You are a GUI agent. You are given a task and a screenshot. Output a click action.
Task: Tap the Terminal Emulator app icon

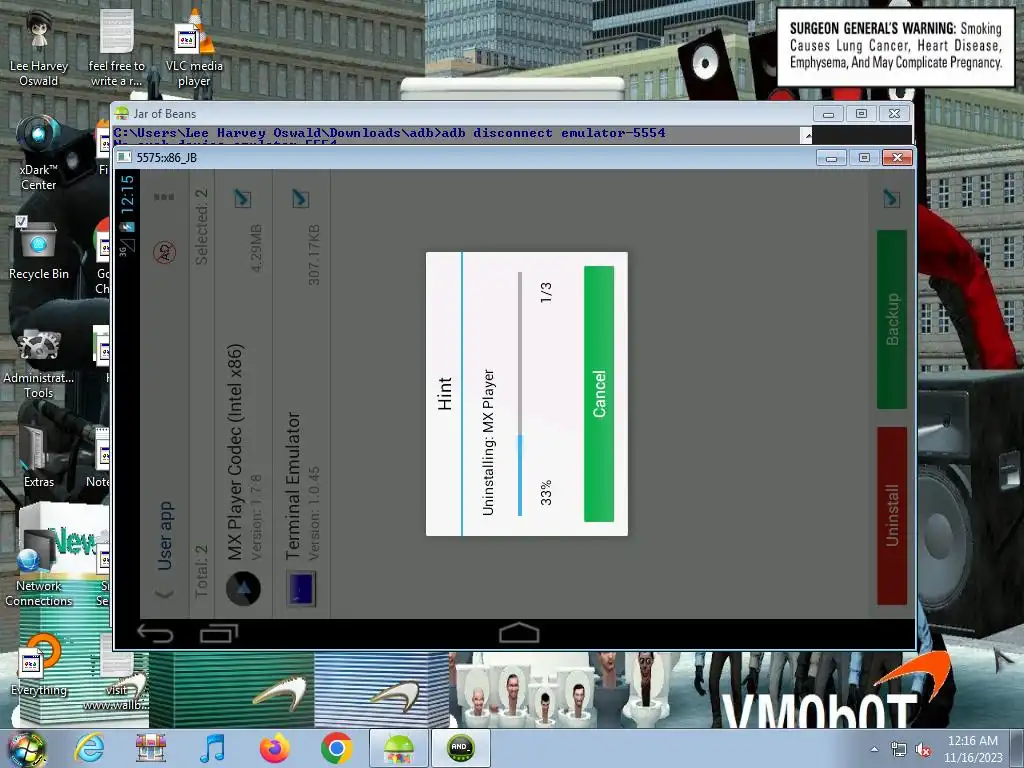301,588
